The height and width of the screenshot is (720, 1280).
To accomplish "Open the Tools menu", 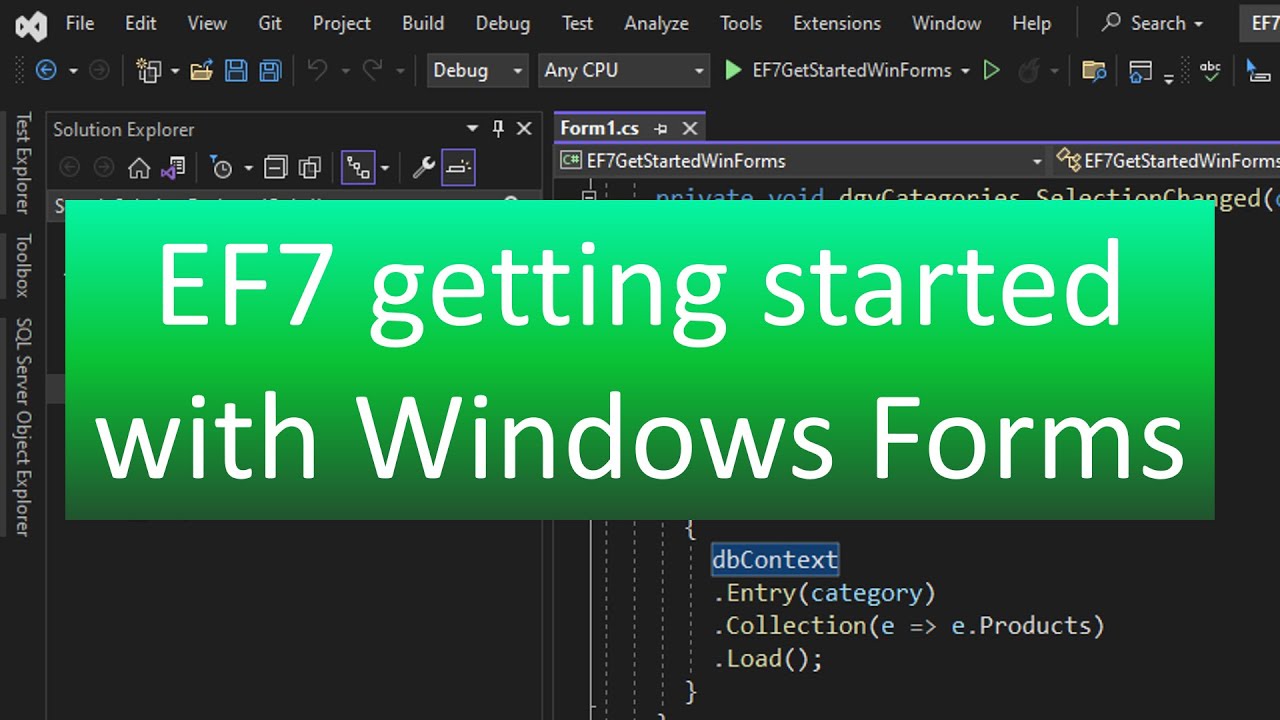I will tap(740, 23).
